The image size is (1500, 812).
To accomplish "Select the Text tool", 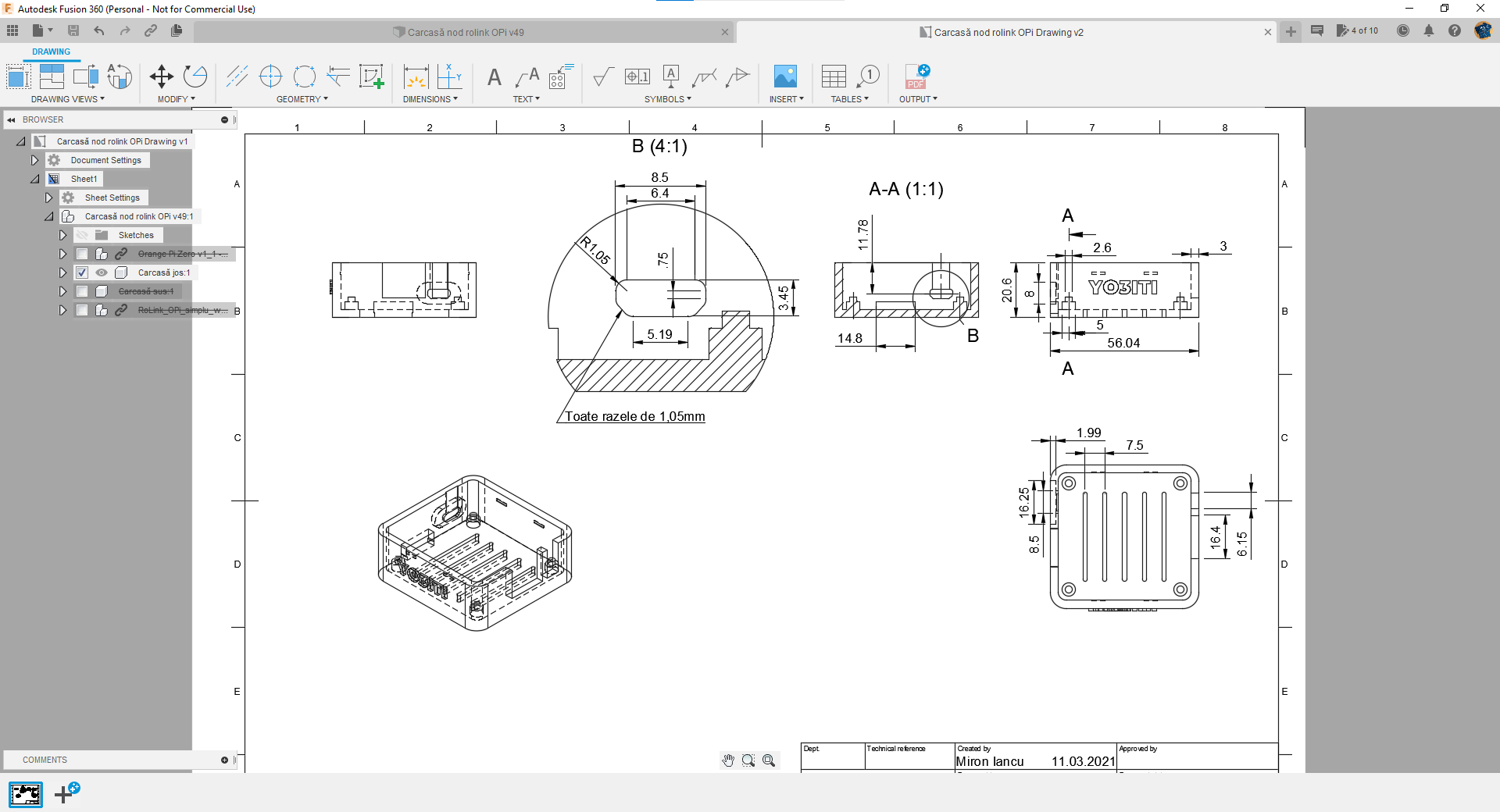I will [495, 77].
